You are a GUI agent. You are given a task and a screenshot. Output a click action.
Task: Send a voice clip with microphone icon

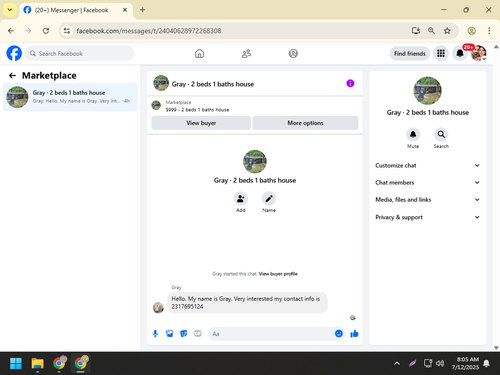click(155, 333)
